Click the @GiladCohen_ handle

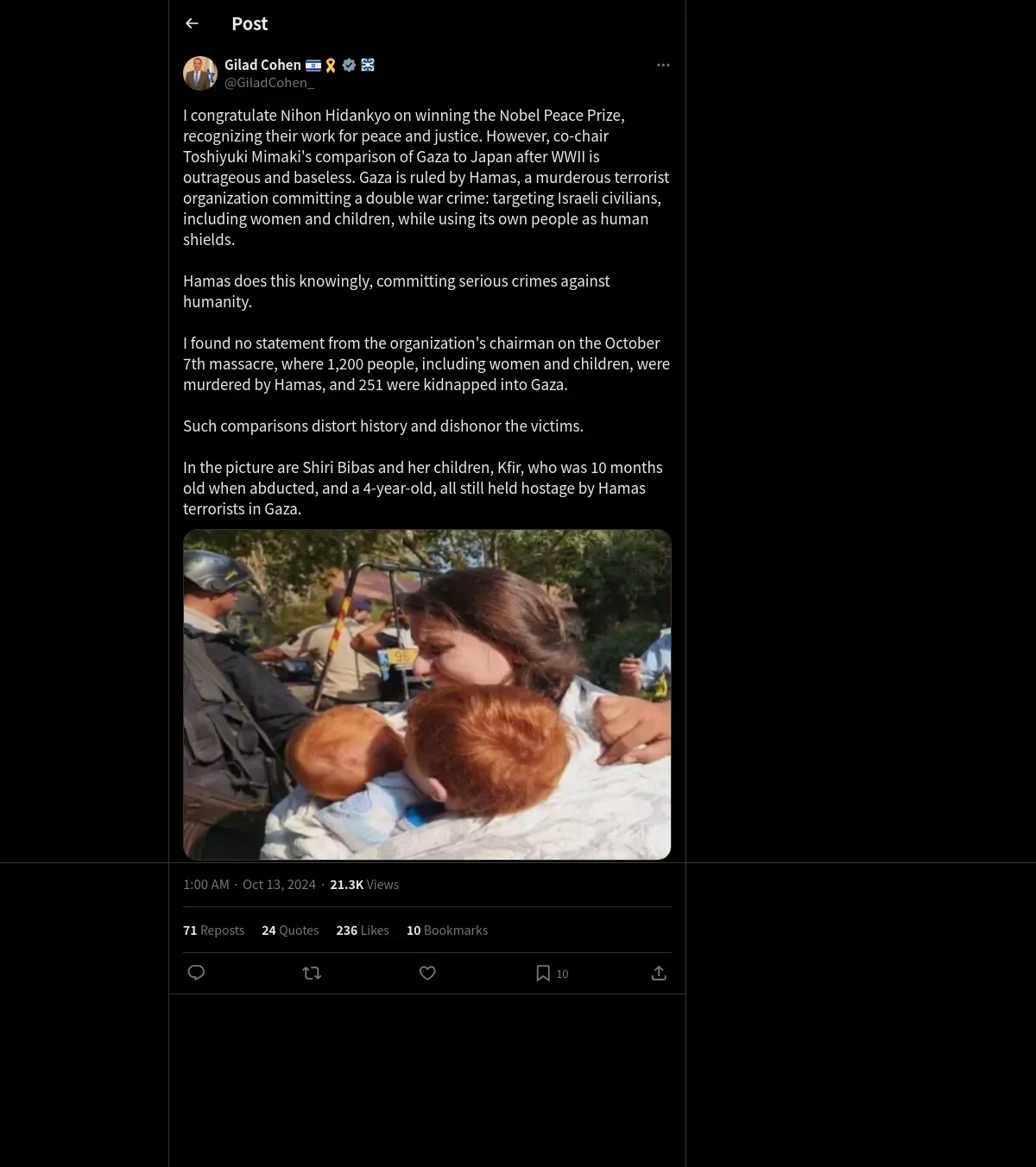pyautogui.click(x=269, y=83)
